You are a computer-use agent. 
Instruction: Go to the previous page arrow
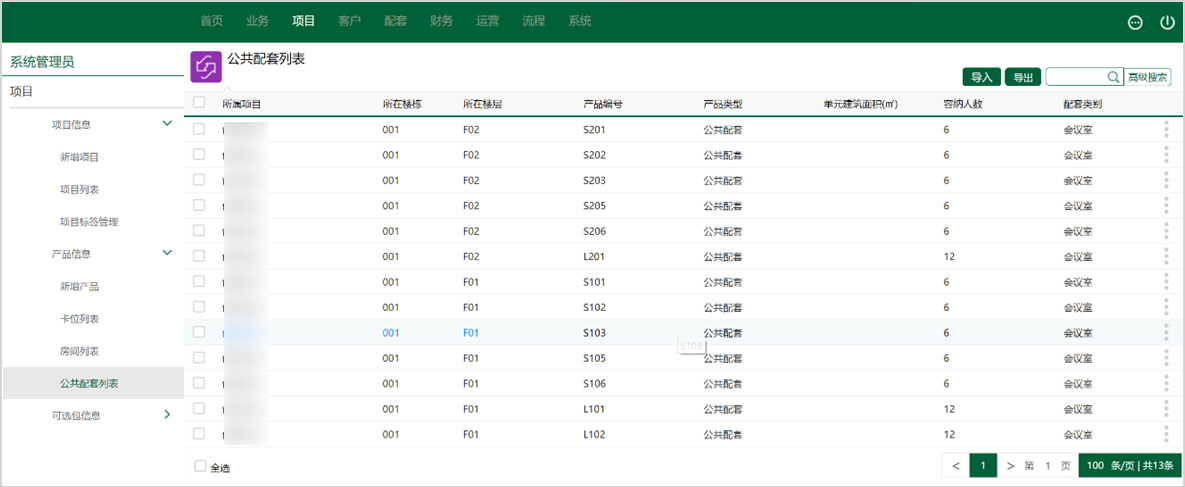click(955, 466)
